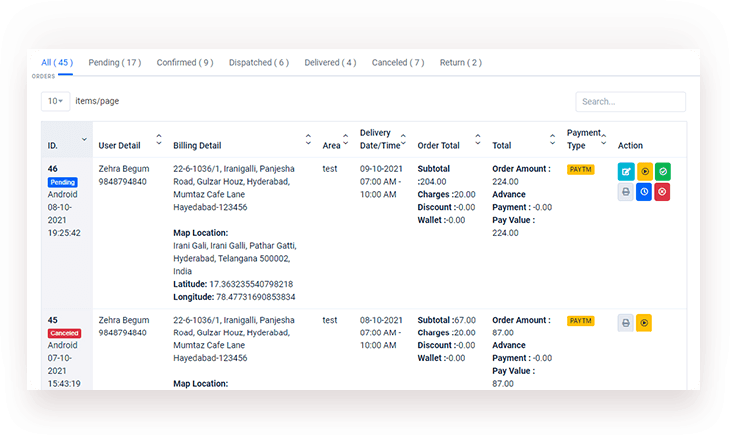Sort by Total column arrows
This screenshot has width=730, height=435.
click(x=552, y=139)
